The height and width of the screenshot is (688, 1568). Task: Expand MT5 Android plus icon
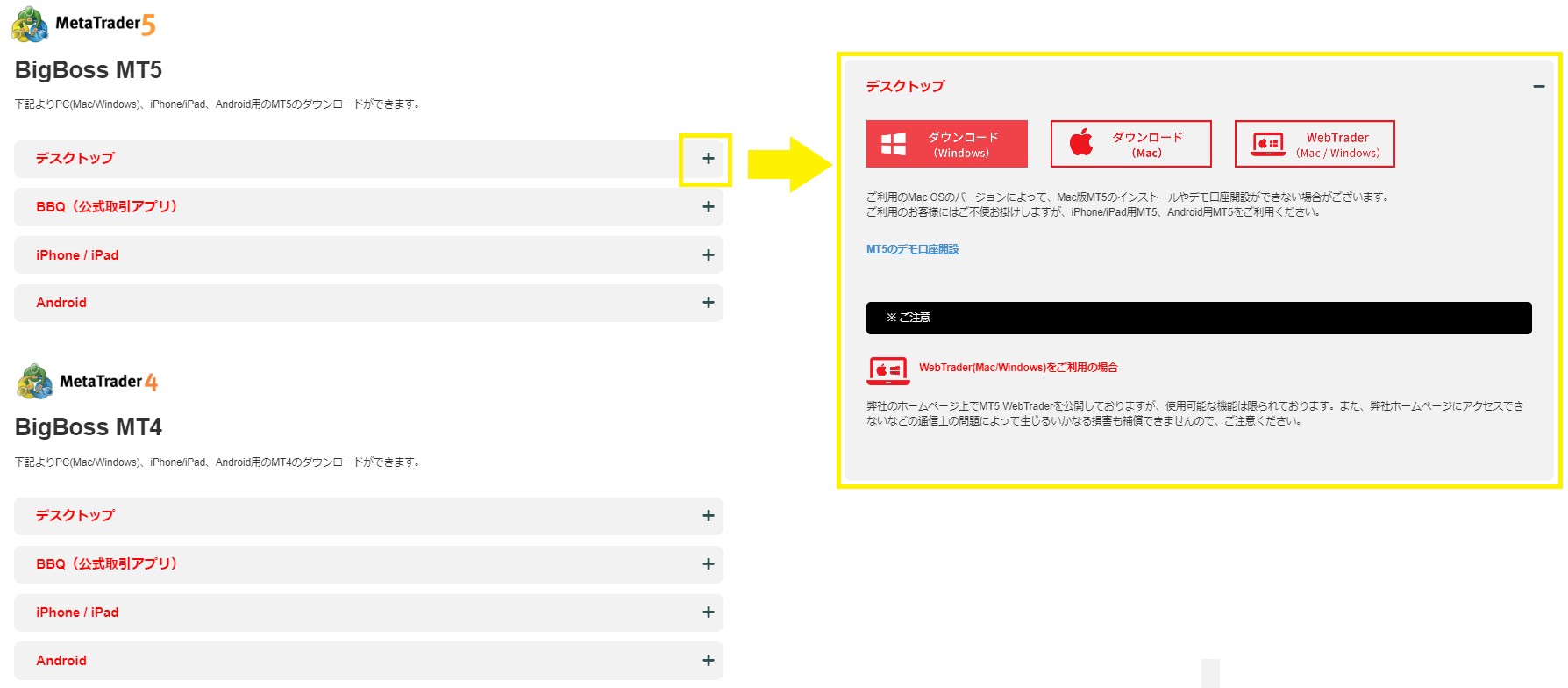click(x=709, y=303)
